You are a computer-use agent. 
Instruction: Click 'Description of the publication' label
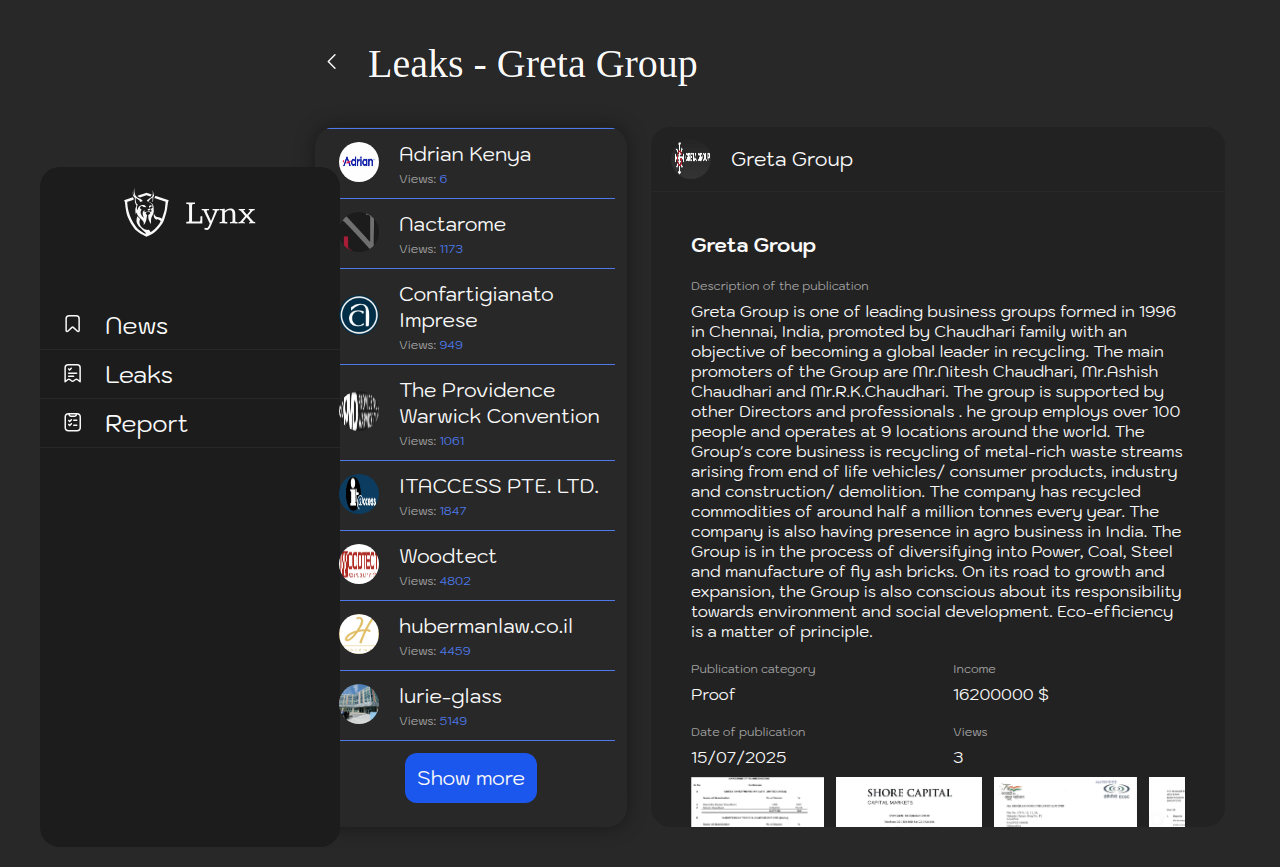780,286
